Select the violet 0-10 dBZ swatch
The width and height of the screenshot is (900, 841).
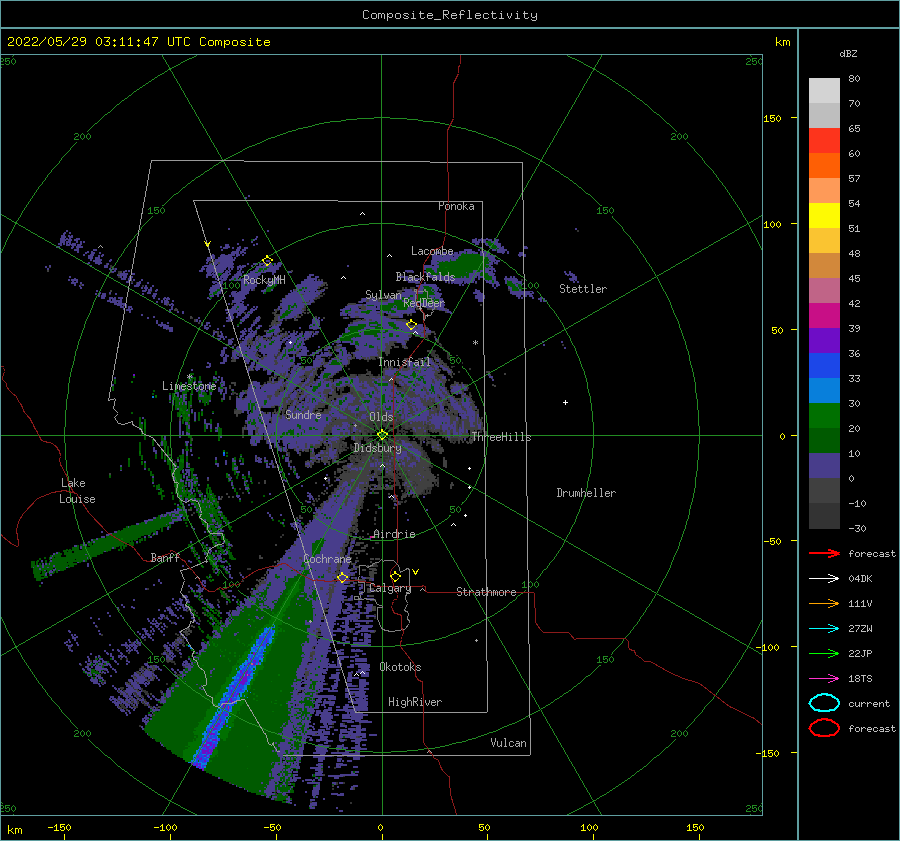[824, 466]
